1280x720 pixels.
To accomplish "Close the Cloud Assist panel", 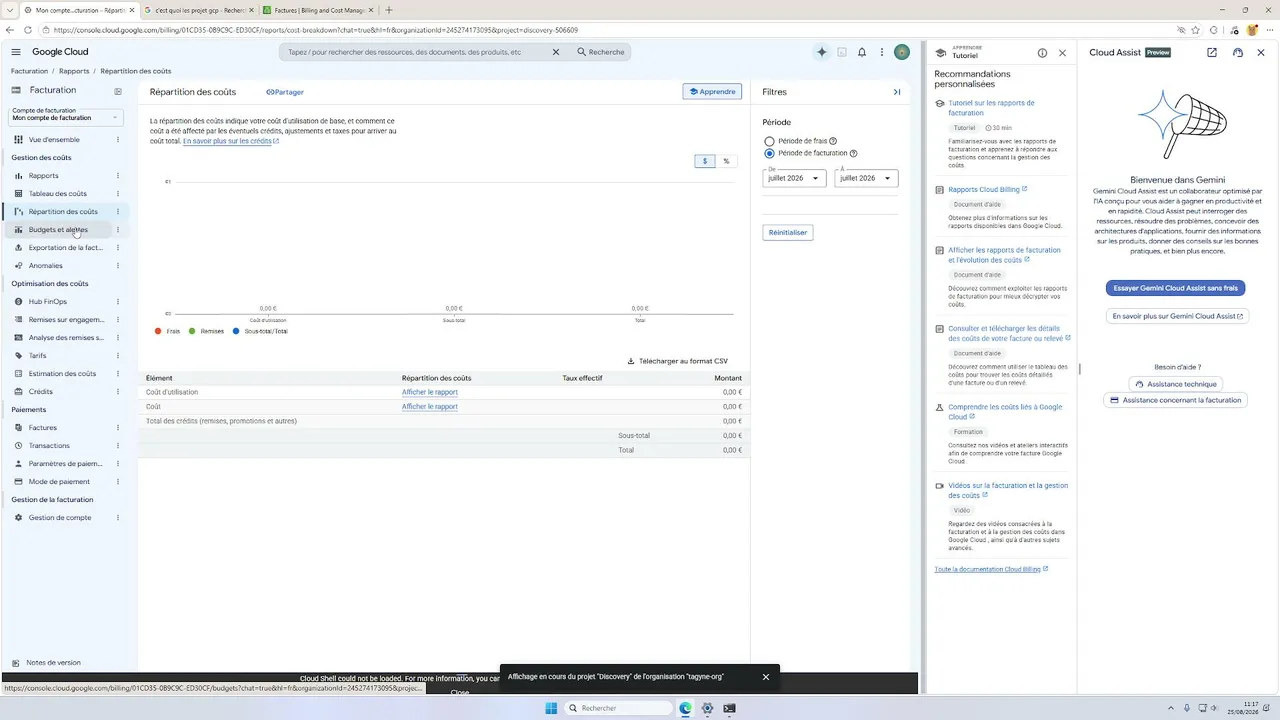I will (x=1261, y=53).
